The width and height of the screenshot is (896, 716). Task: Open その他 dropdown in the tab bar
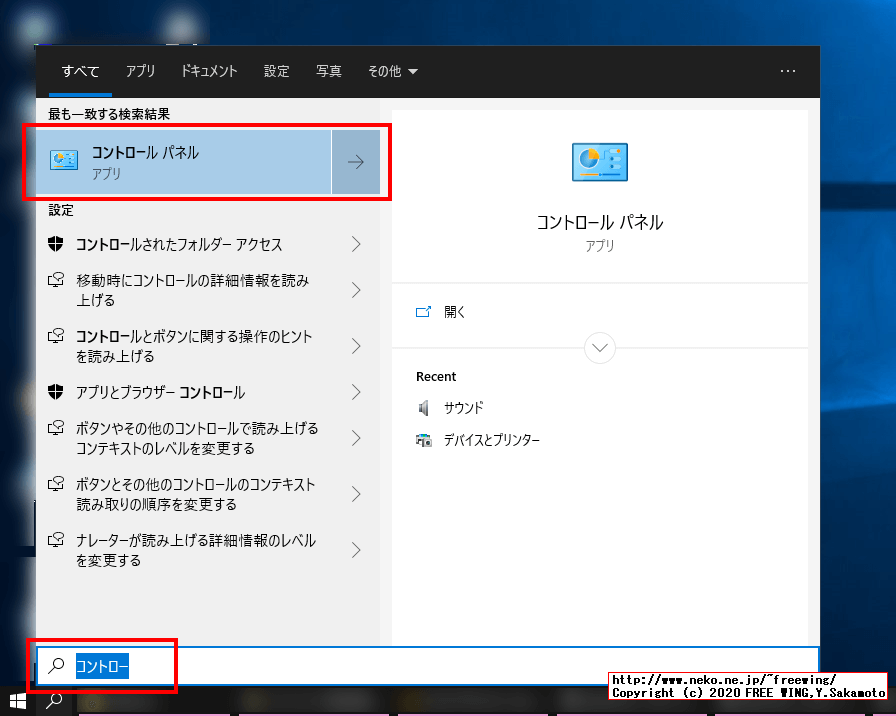[392, 71]
